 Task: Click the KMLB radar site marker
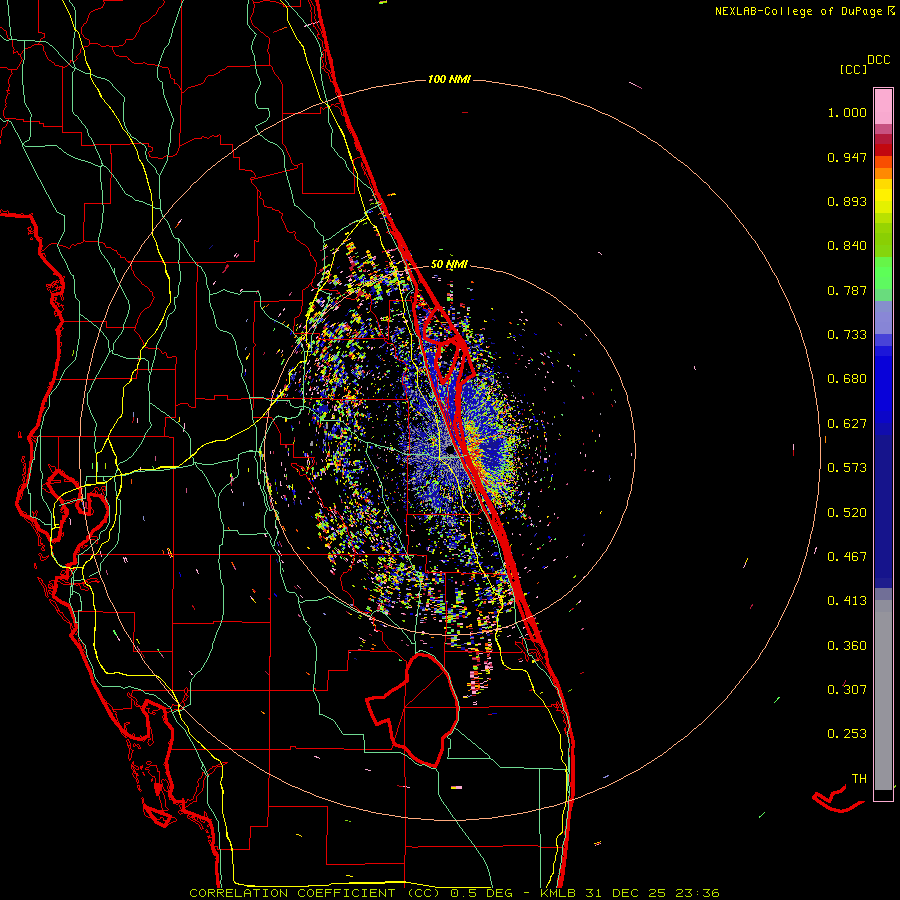pyautogui.click(x=451, y=451)
